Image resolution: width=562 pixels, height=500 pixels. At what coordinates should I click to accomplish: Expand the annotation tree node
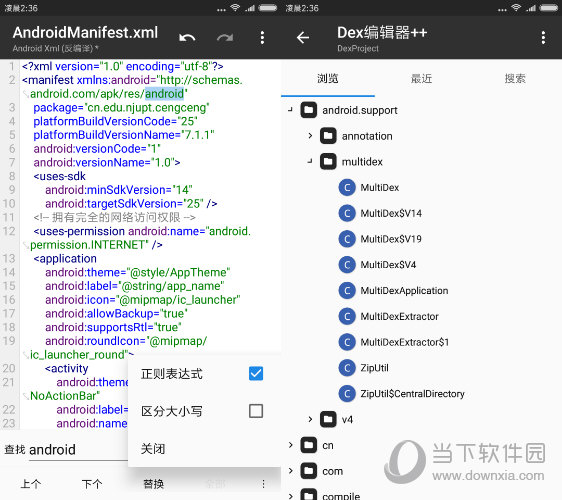(310, 136)
